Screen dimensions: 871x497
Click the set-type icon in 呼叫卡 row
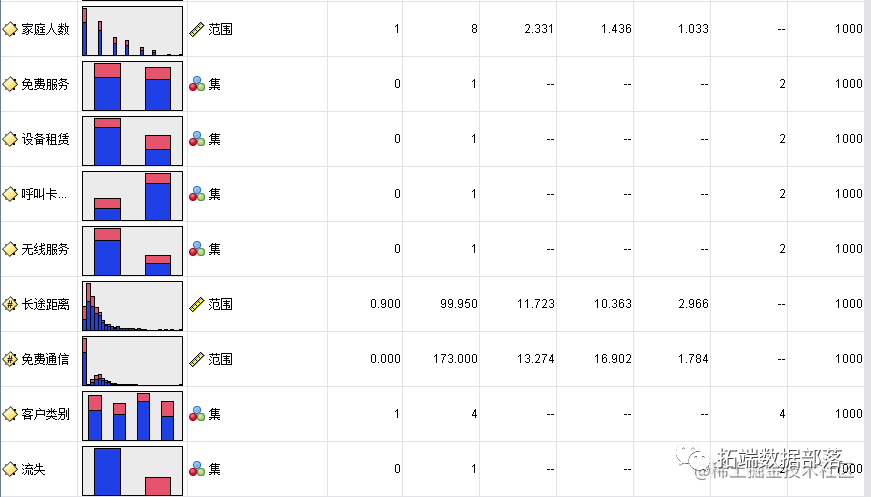pyautogui.click(x=197, y=194)
